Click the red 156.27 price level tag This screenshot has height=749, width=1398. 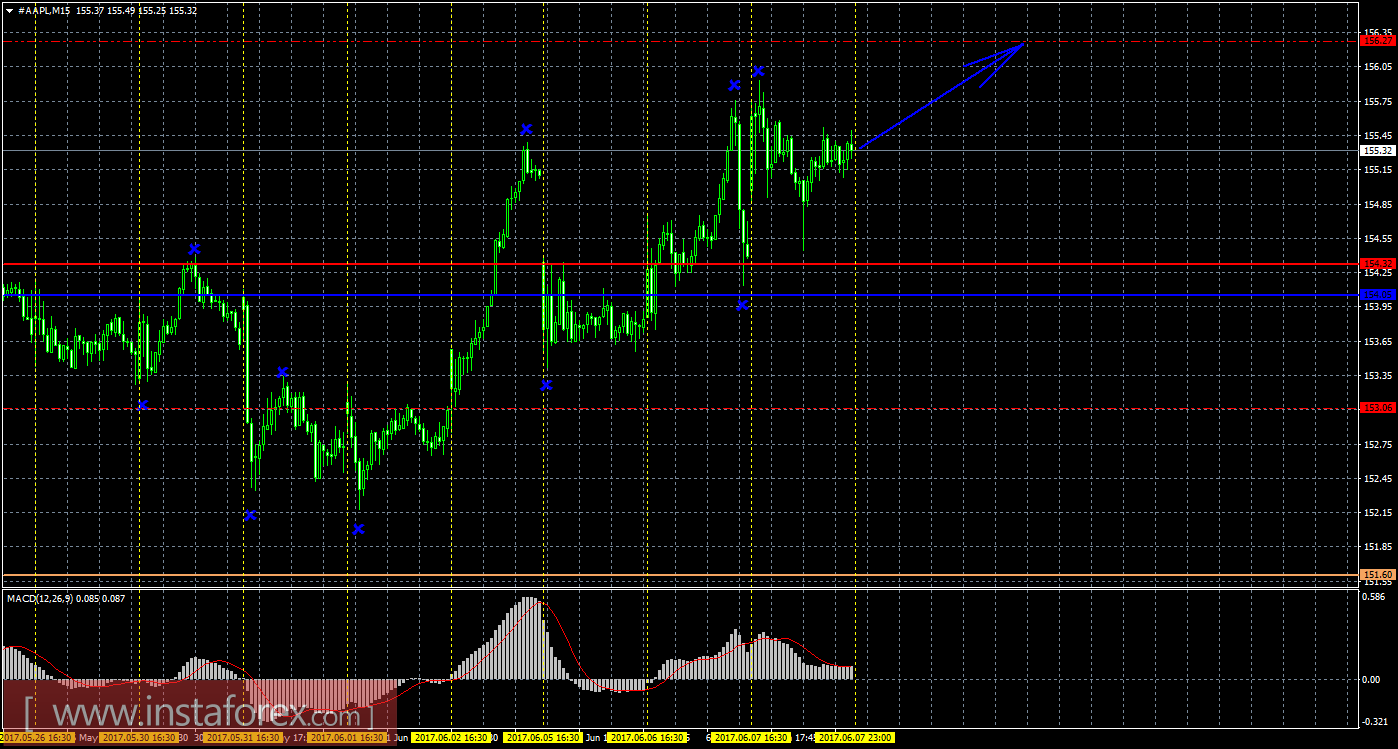[1378, 41]
